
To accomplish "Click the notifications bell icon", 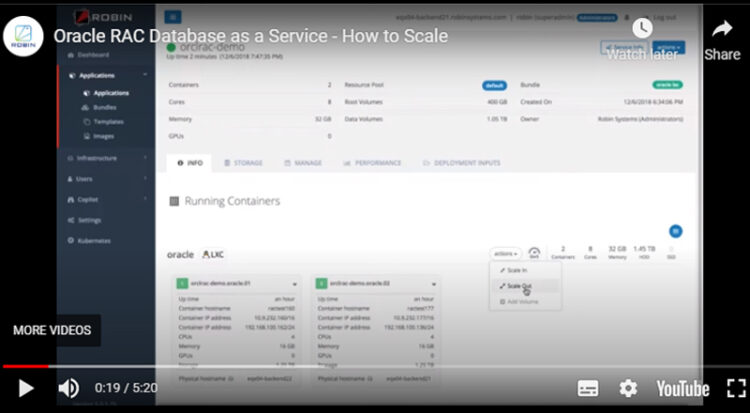I will tap(627, 17).
